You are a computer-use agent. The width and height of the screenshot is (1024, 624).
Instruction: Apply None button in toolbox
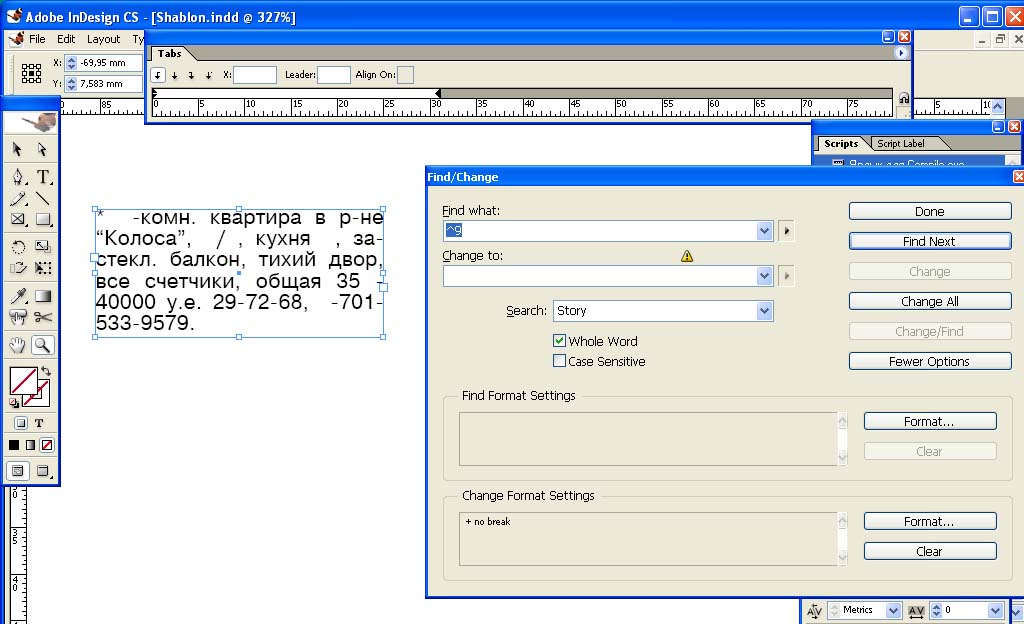pyautogui.click(x=47, y=445)
